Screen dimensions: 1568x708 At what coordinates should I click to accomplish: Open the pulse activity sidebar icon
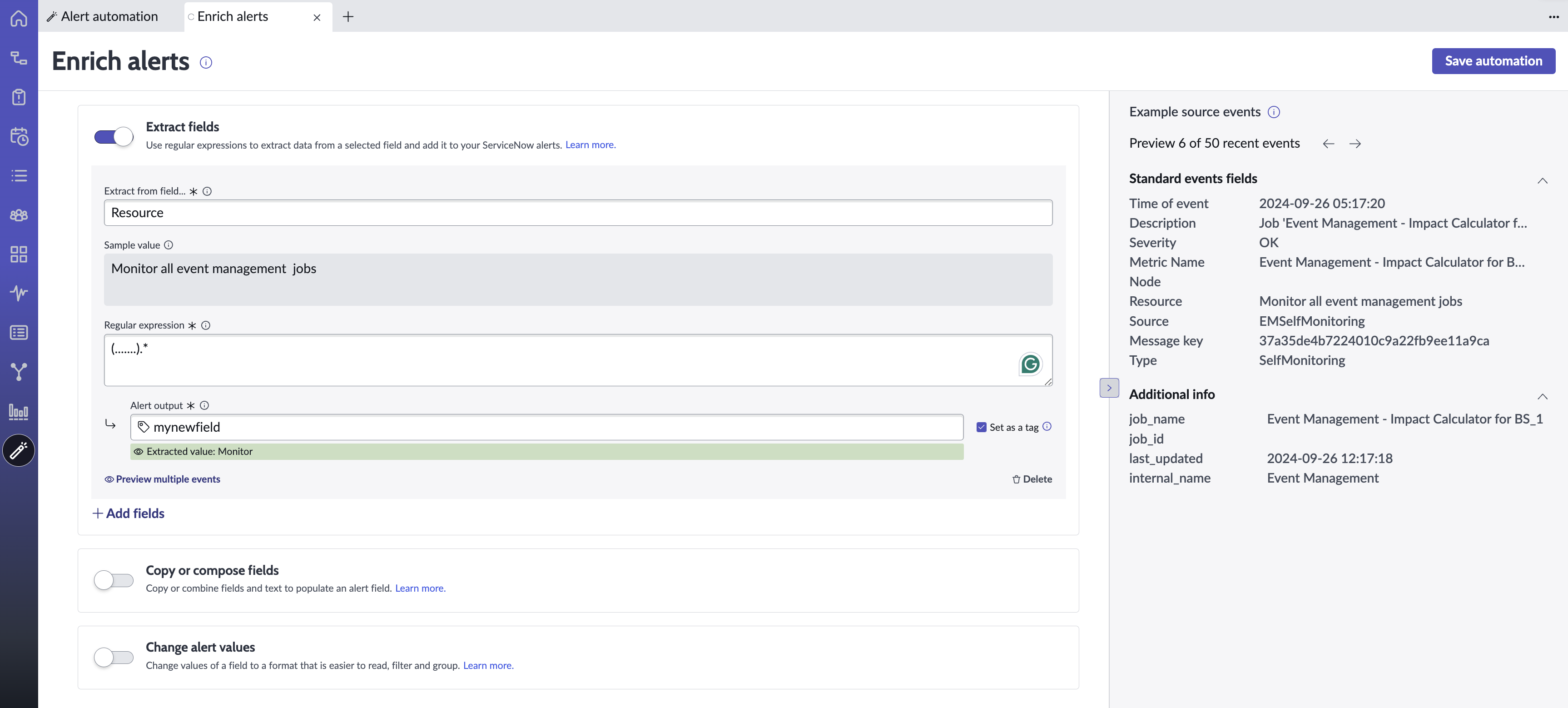19,293
